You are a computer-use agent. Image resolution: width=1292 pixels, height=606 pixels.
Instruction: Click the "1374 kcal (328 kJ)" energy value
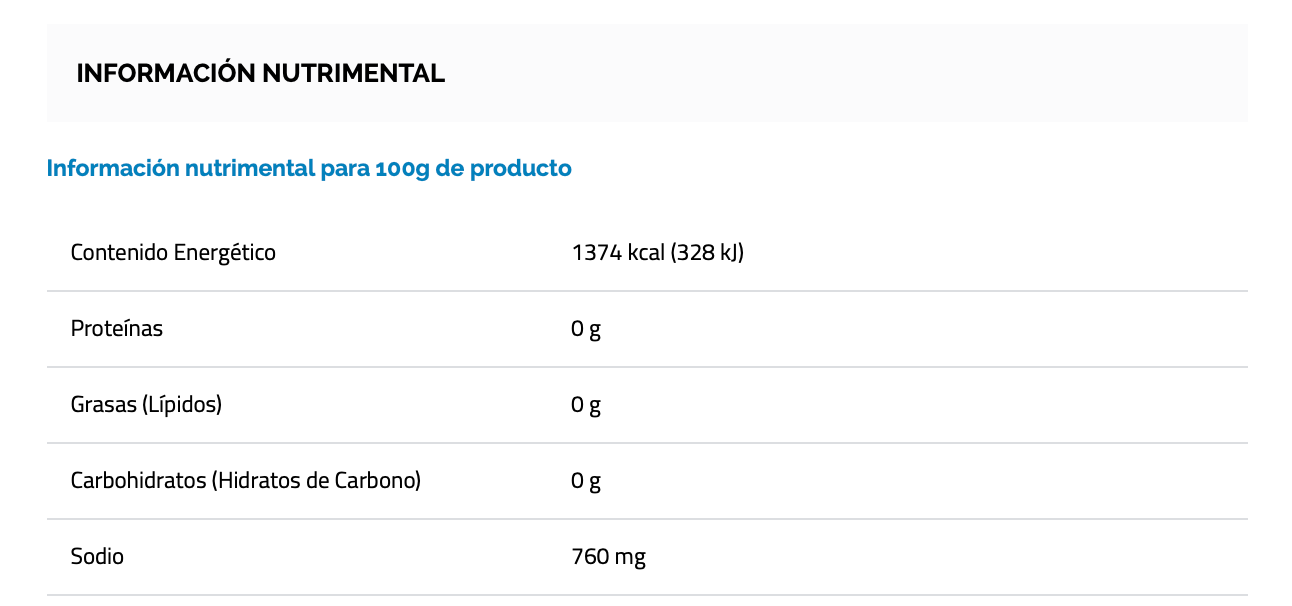tap(657, 253)
